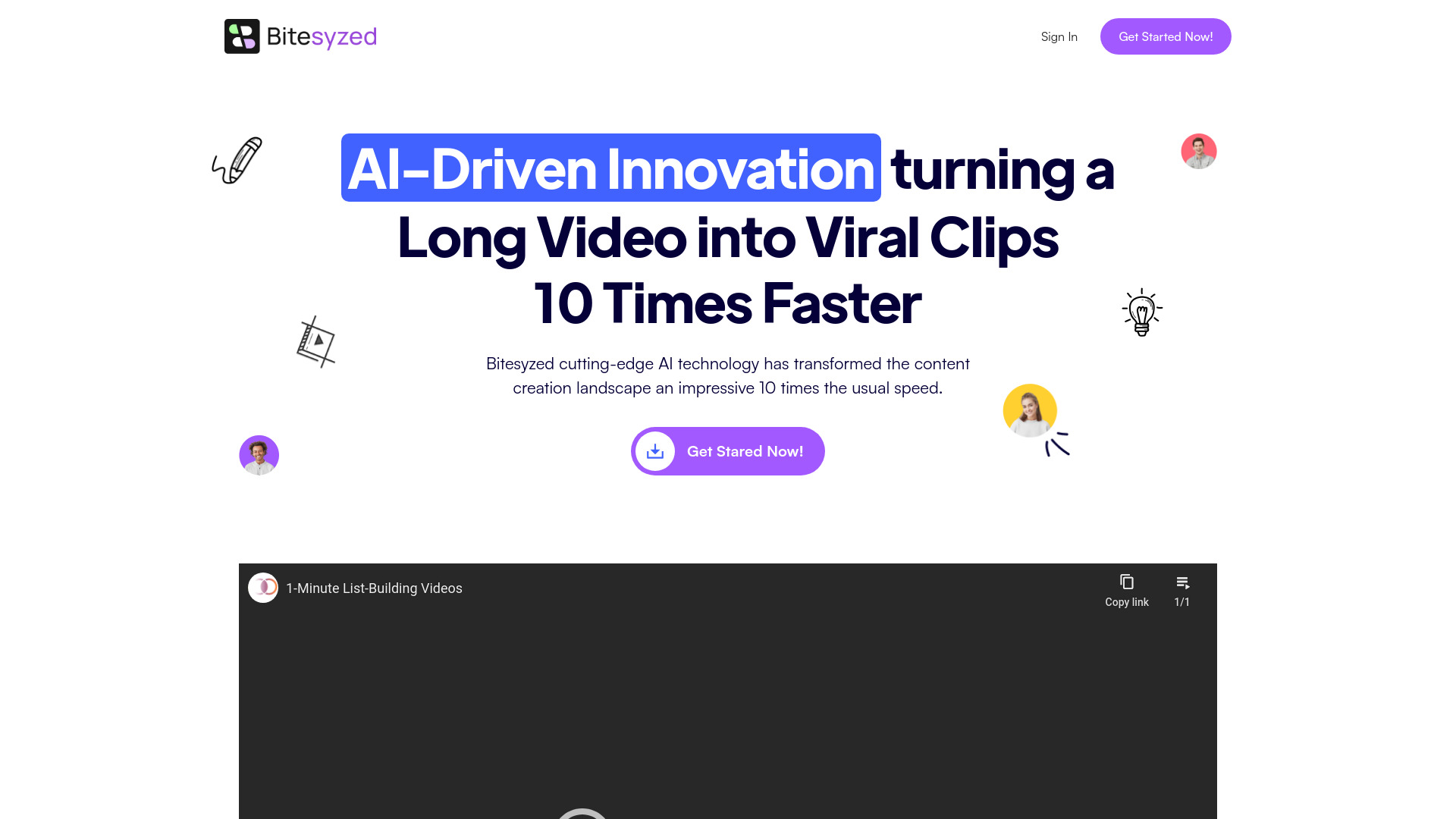This screenshot has height=819, width=1456.
Task: Click the playlist/list icon top right
Action: click(x=1183, y=582)
